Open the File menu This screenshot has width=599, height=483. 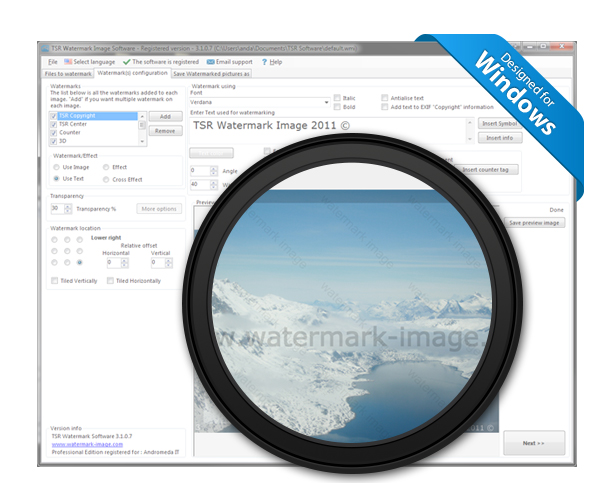(53, 62)
